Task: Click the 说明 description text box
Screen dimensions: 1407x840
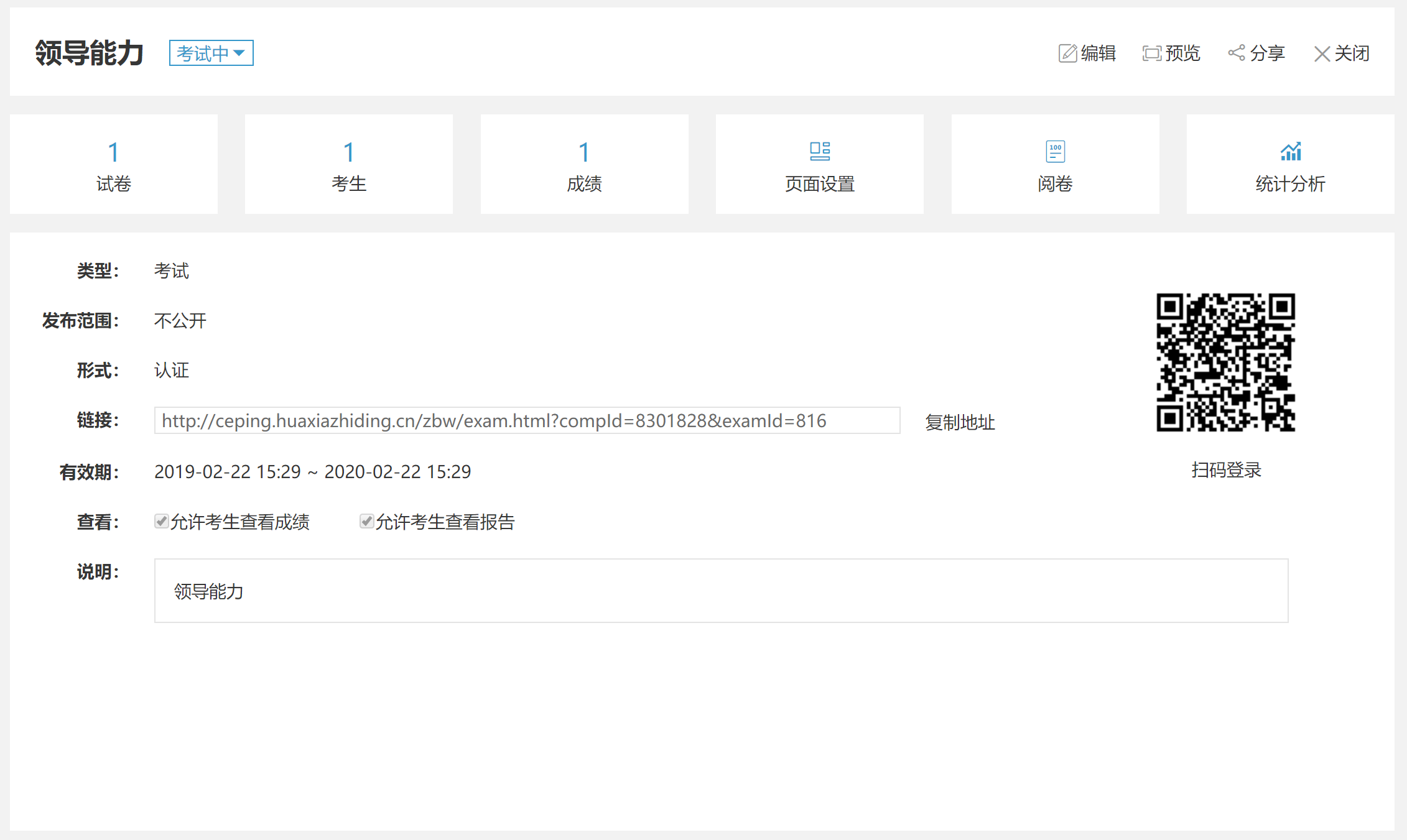Action: (720, 591)
